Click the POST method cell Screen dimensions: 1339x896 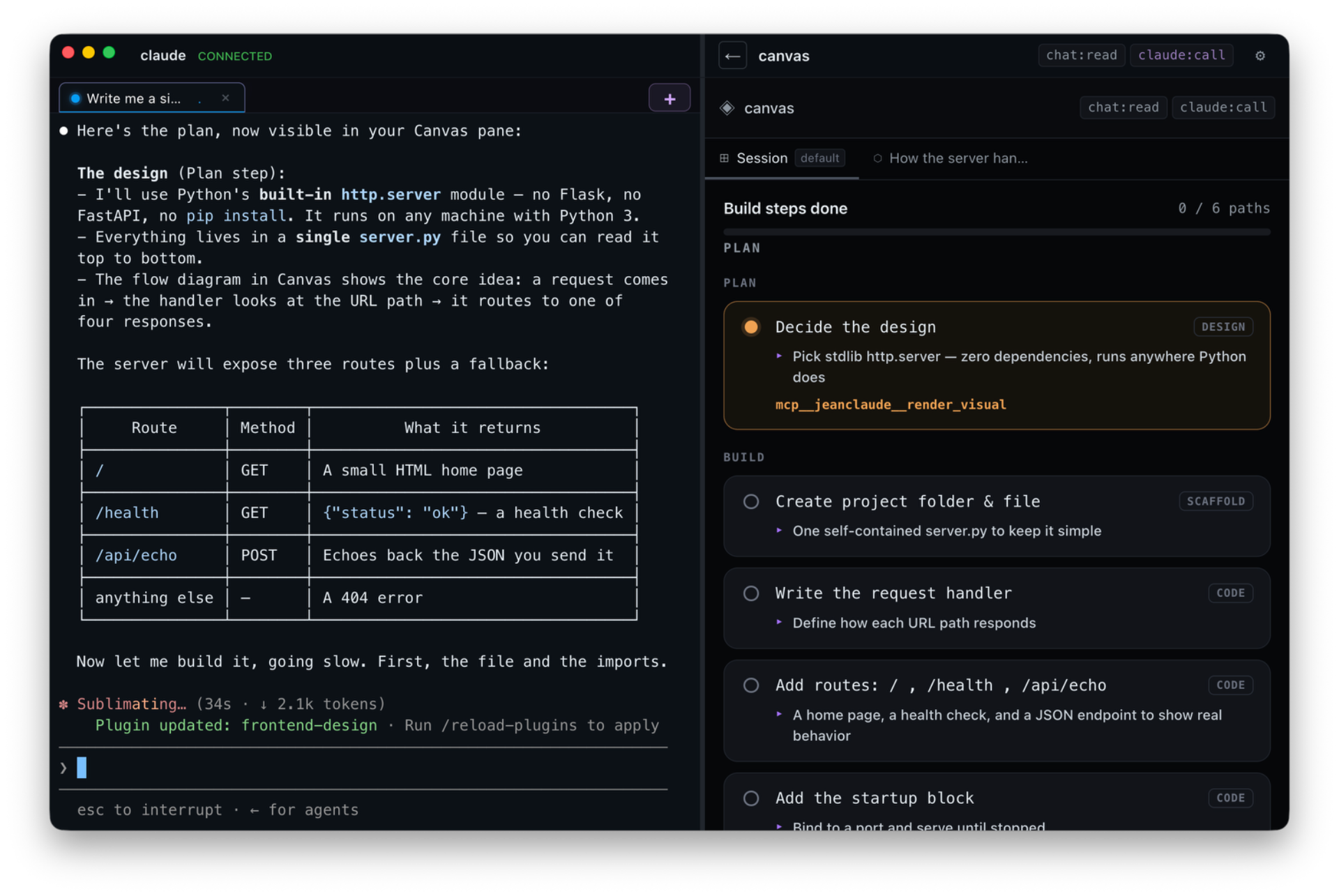pyautogui.click(x=259, y=556)
